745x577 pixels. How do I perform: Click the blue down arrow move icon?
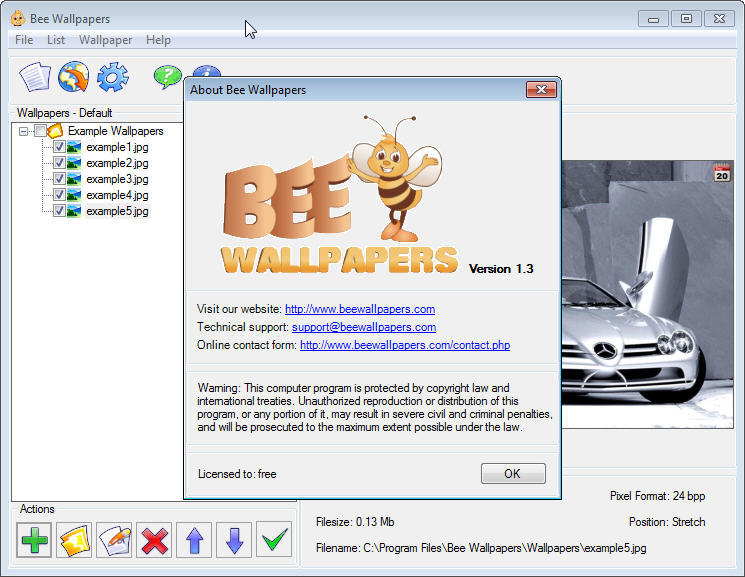pyautogui.click(x=234, y=540)
